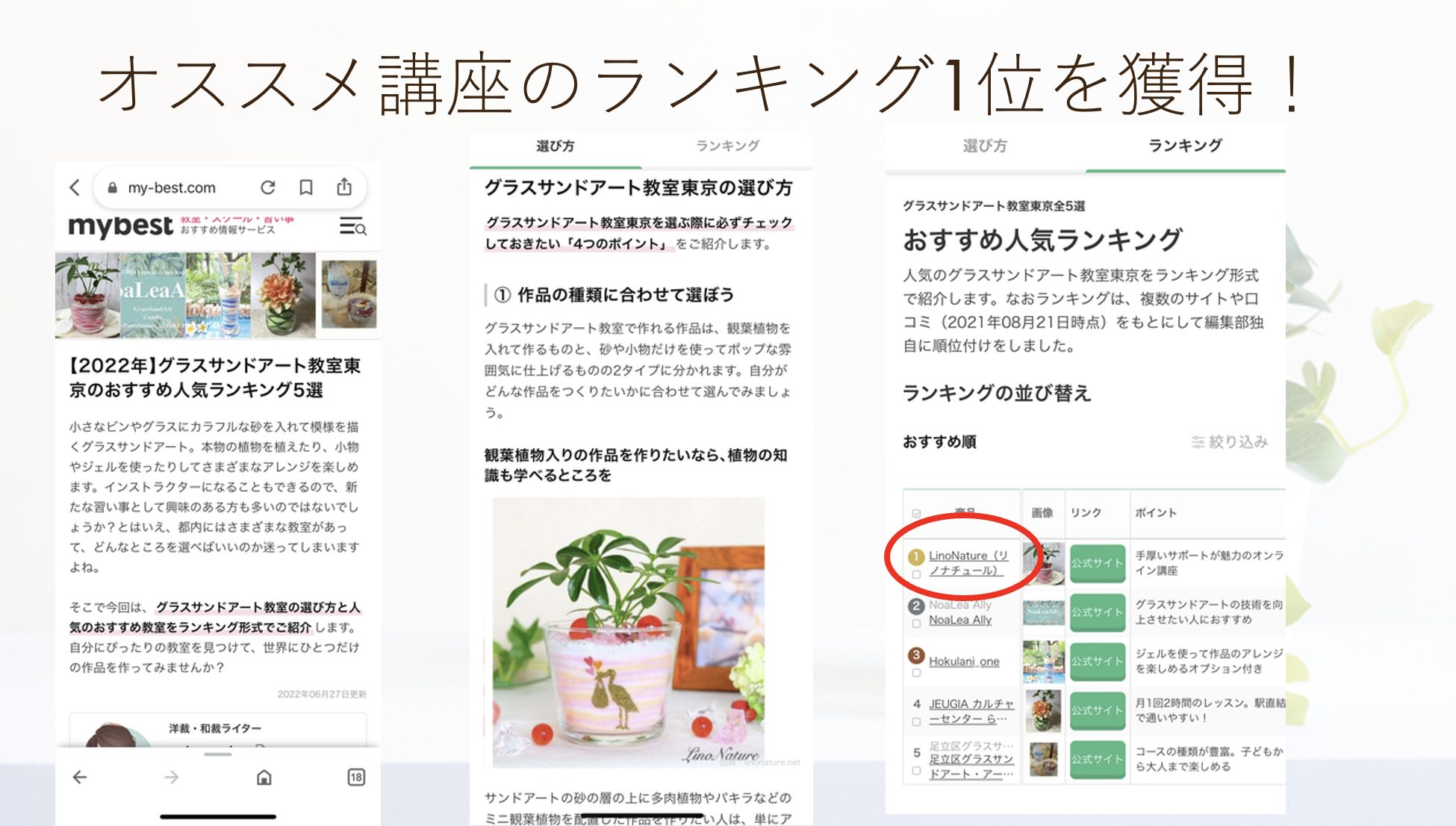
Task: Click the filter sliders icon beside 絞り込み
Action: (x=1198, y=442)
